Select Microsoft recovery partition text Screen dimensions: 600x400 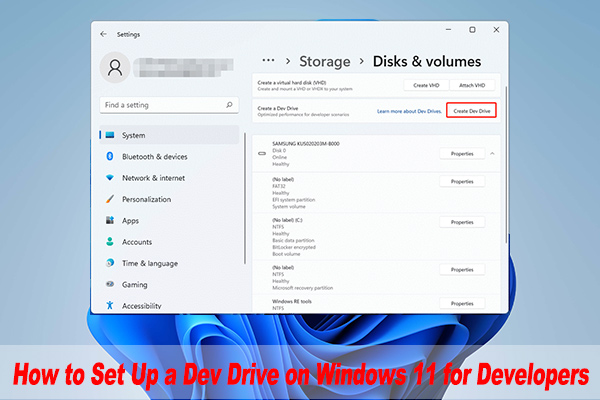302,288
